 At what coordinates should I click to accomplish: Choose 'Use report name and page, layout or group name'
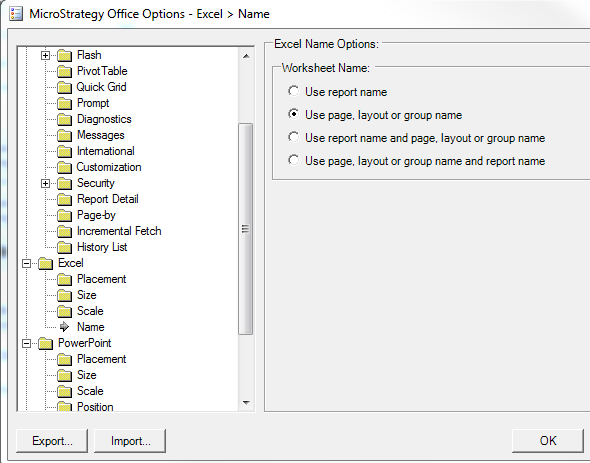coord(293,137)
